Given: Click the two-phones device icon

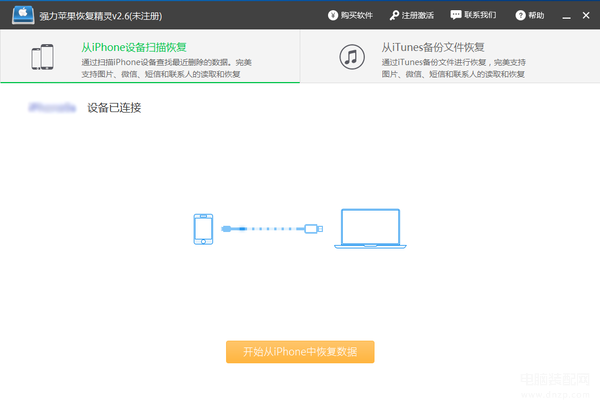Looking at the screenshot, I should click(42, 57).
